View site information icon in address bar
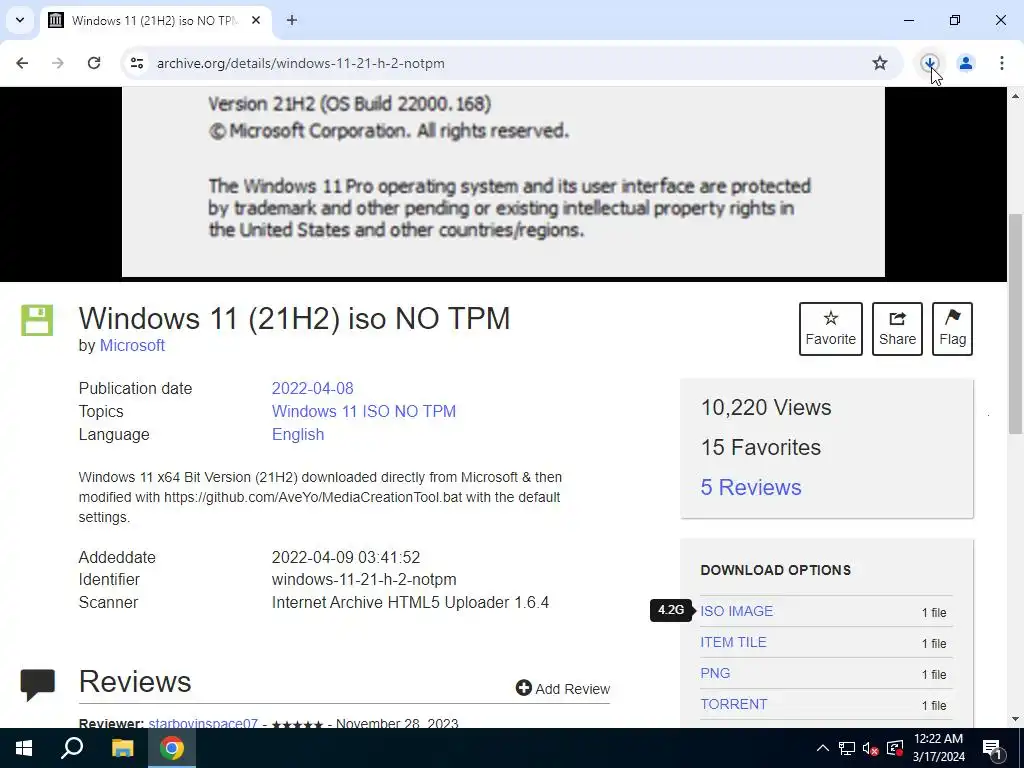Viewport: 1024px width, 768px height. coord(136,63)
